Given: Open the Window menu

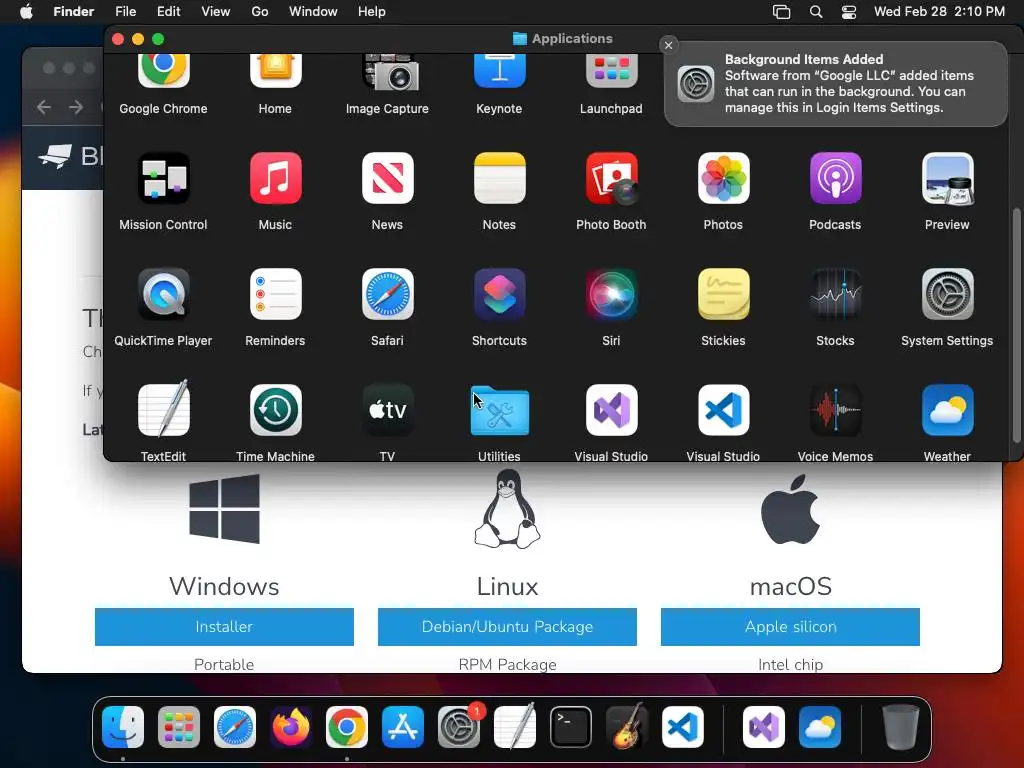Looking at the screenshot, I should click(x=313, y=12).
